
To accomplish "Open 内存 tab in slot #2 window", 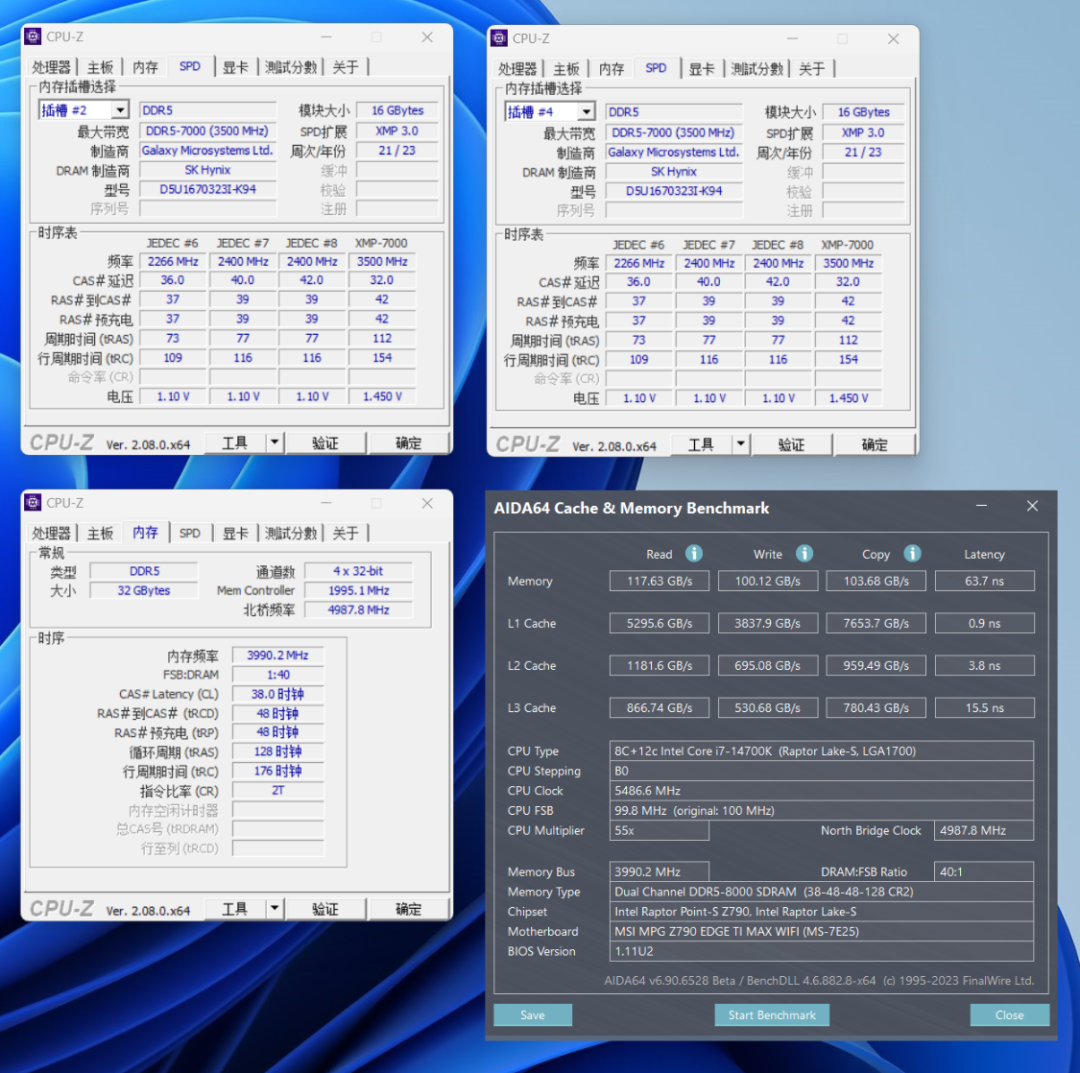I will click(x=145, y=67).
